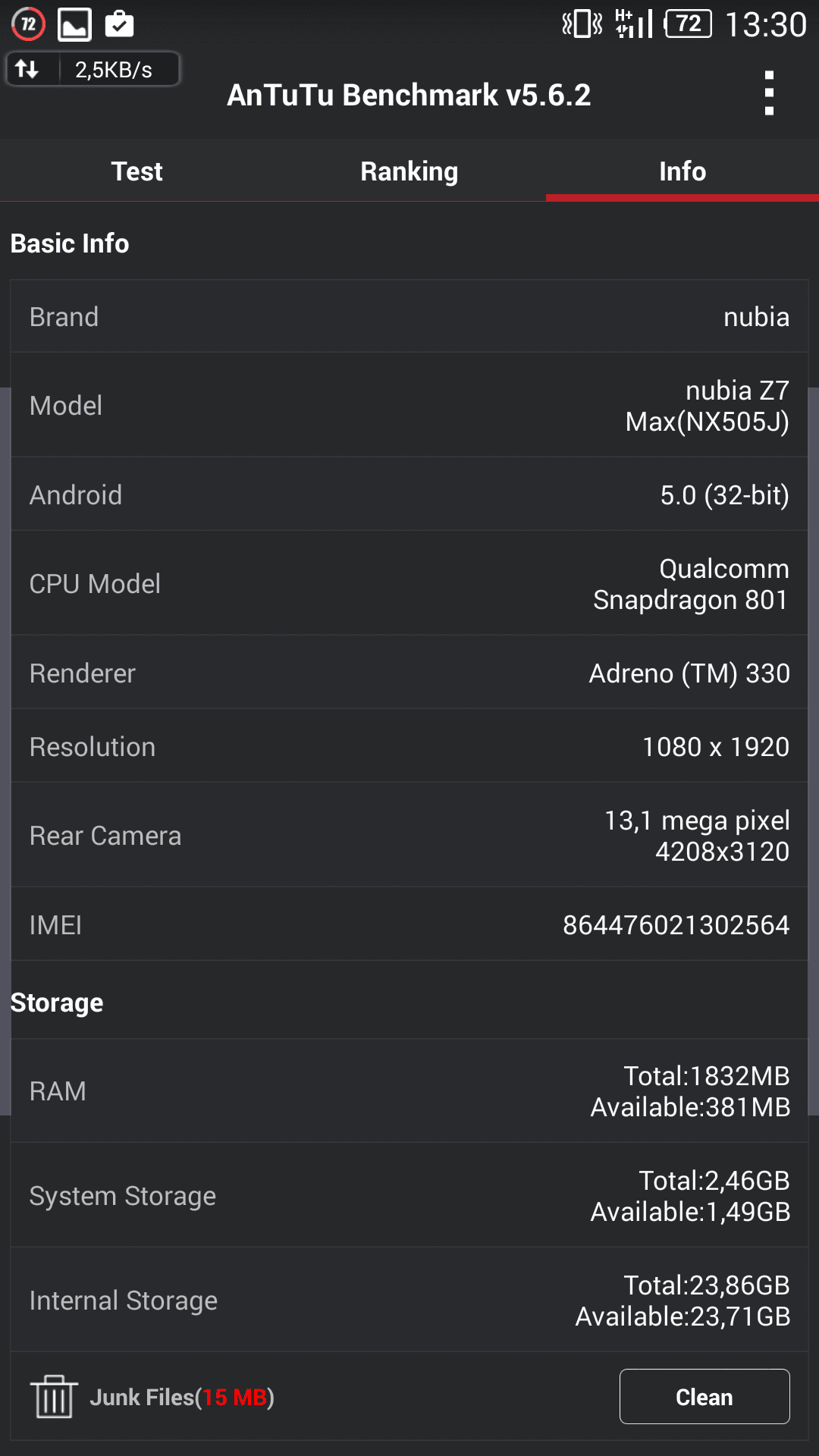Tap the vibrate mode status icon
This screenshot has width=819, height=1456.
tap(582, 24)
